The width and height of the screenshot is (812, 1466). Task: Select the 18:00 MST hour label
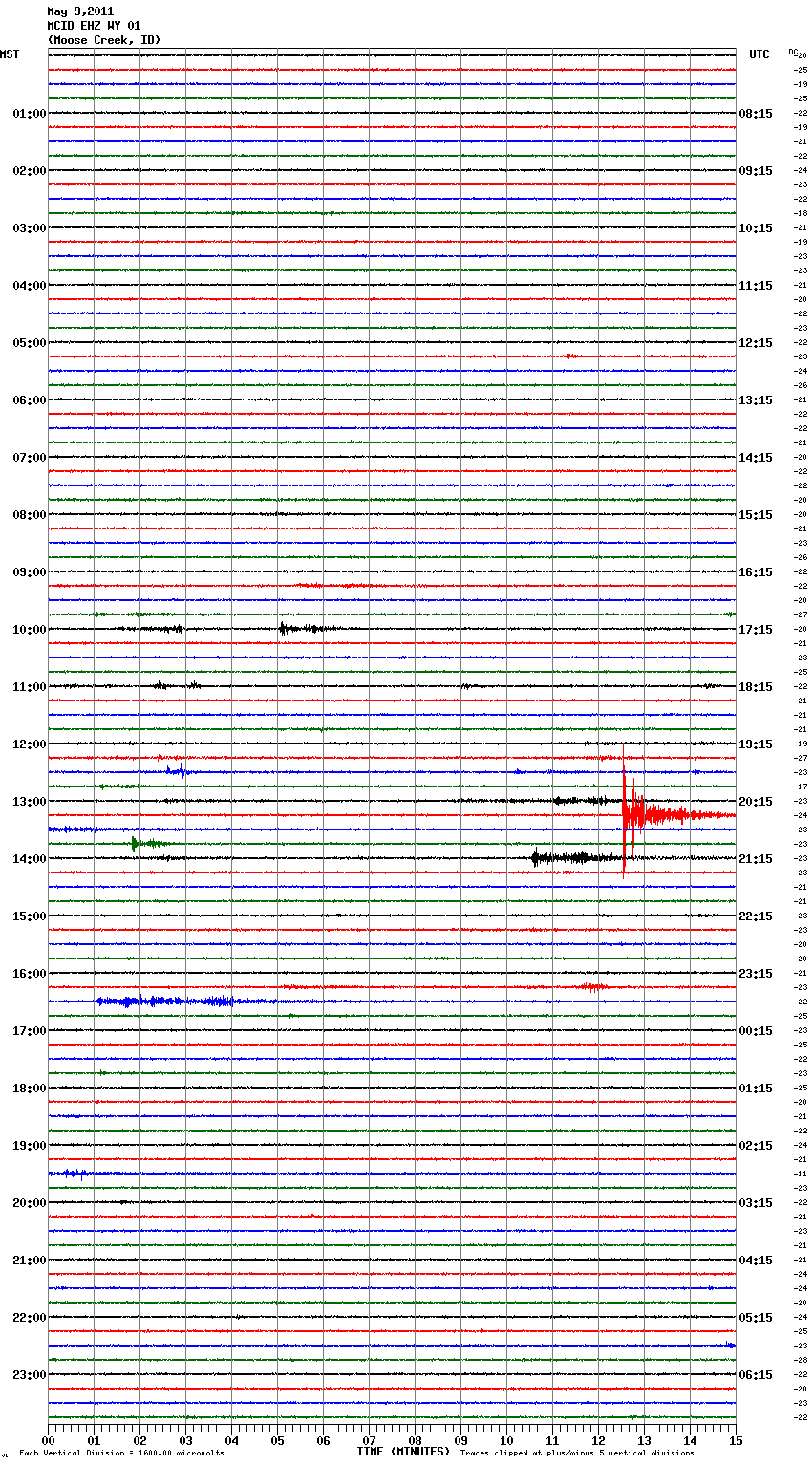coord(30,1088)
